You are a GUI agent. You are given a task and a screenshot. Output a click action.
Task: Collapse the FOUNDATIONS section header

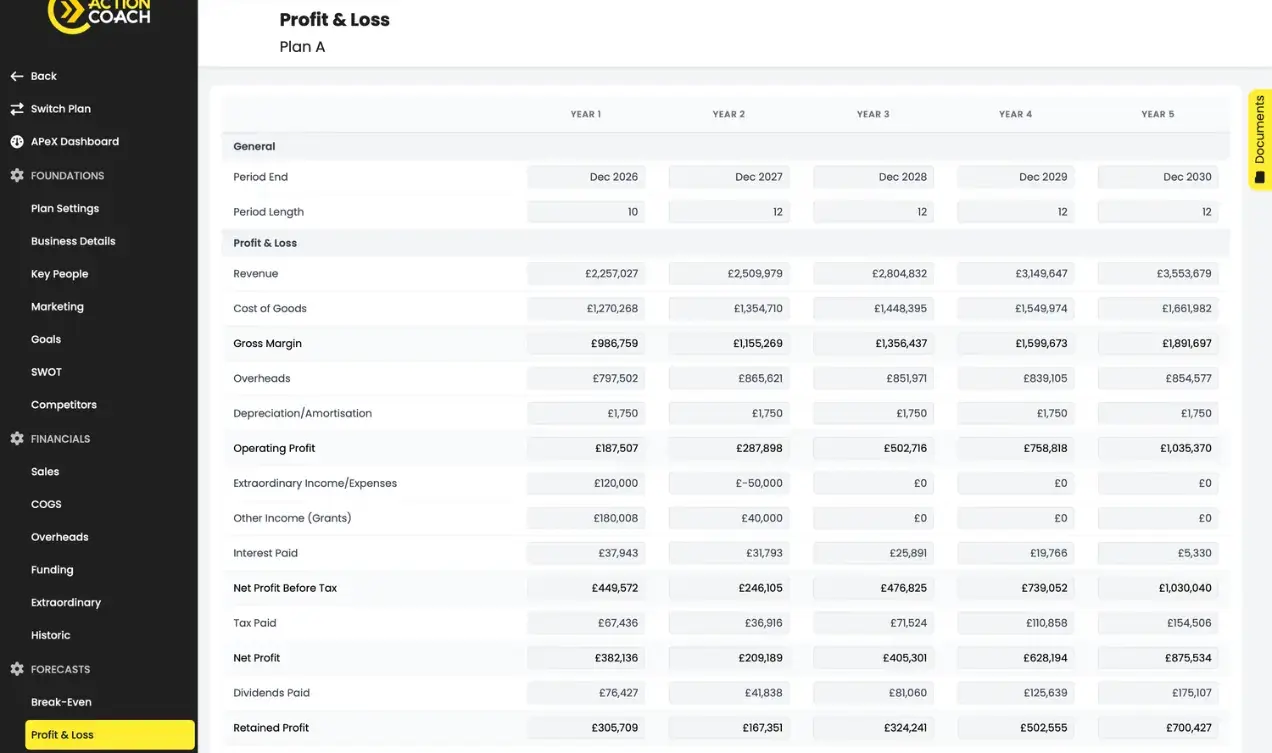67,176
